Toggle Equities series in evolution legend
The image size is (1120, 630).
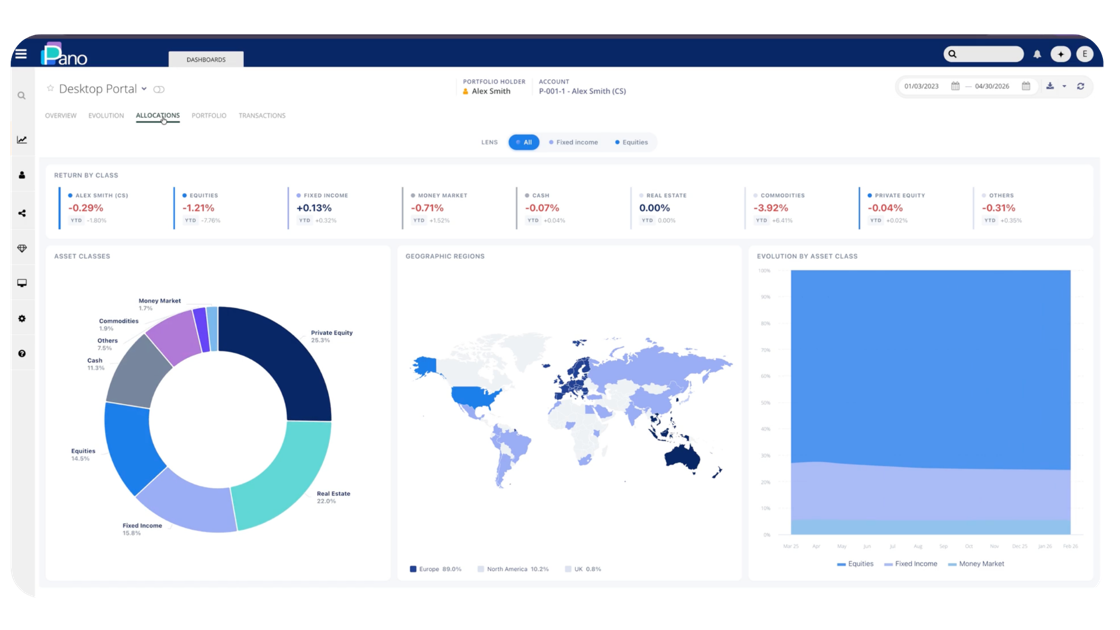(x=855, y=564)
